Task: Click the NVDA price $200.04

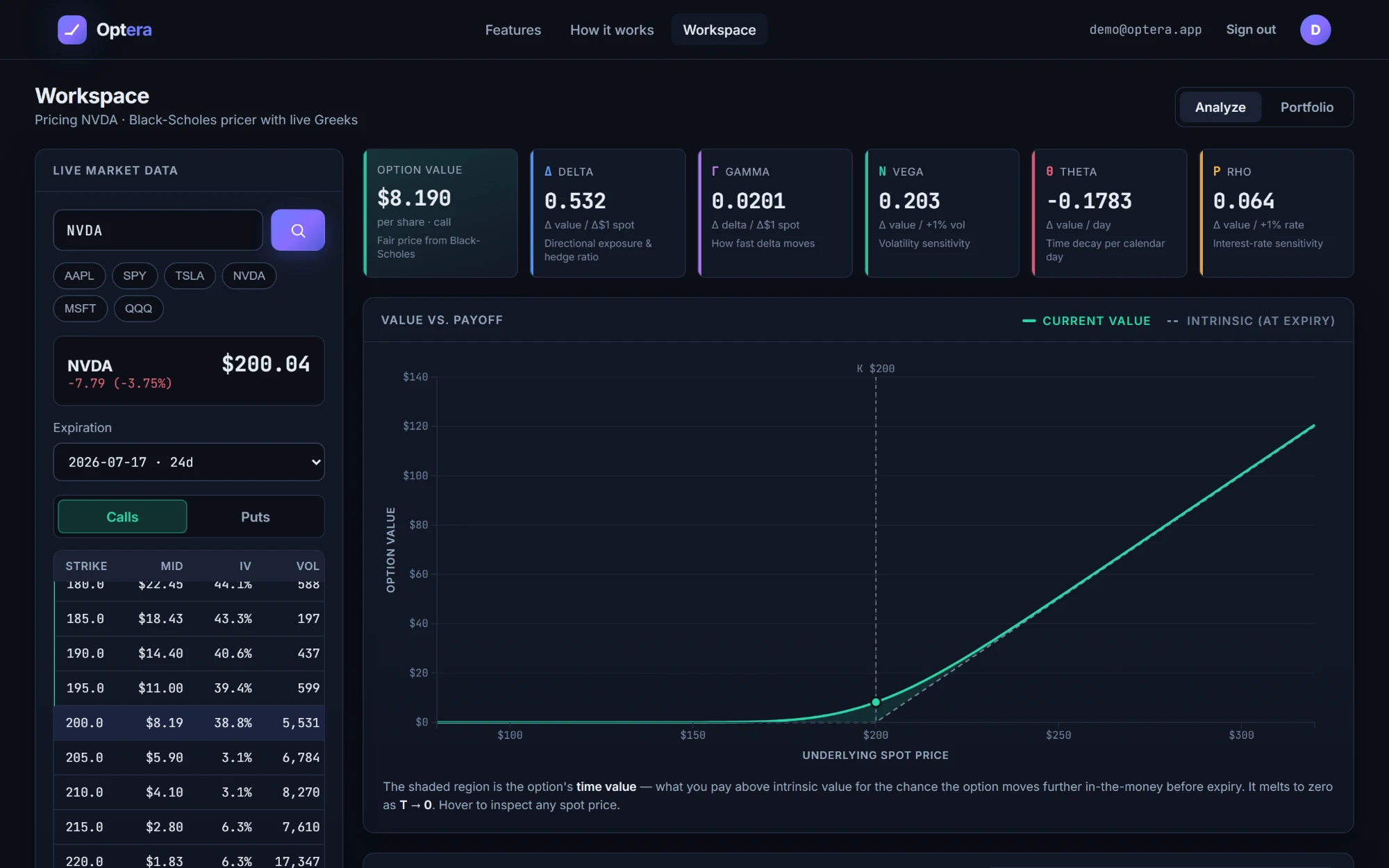Action: (266, 364)
